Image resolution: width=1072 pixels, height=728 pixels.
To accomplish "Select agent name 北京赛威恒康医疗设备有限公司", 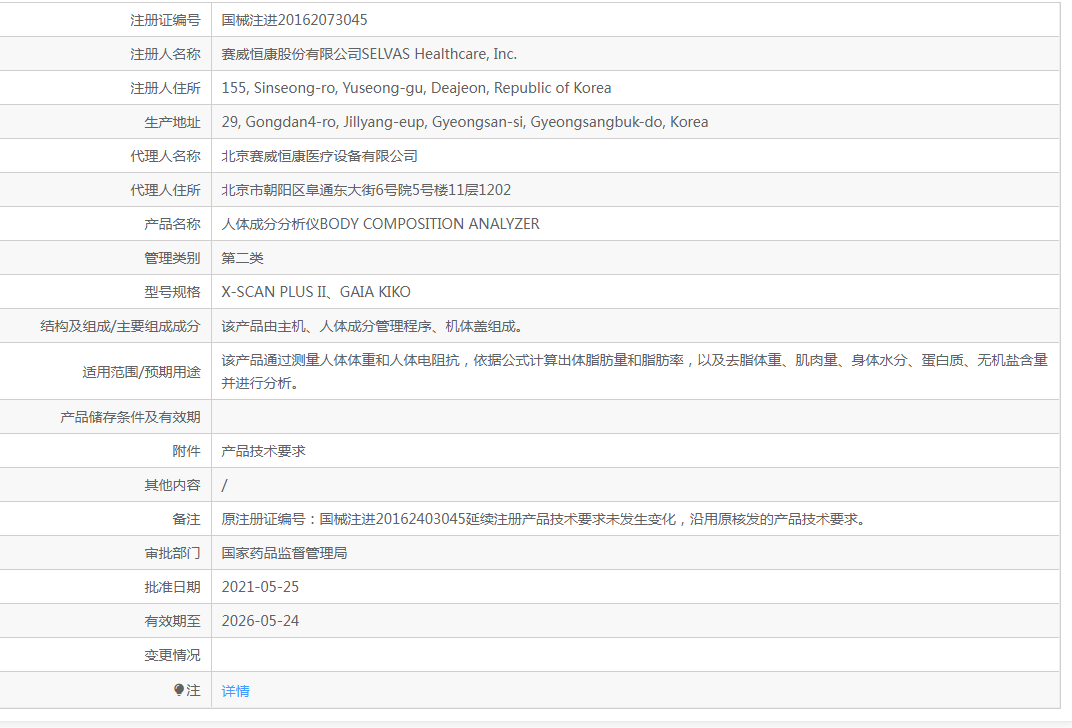I will pyautogui.click(x=319, y=156).
